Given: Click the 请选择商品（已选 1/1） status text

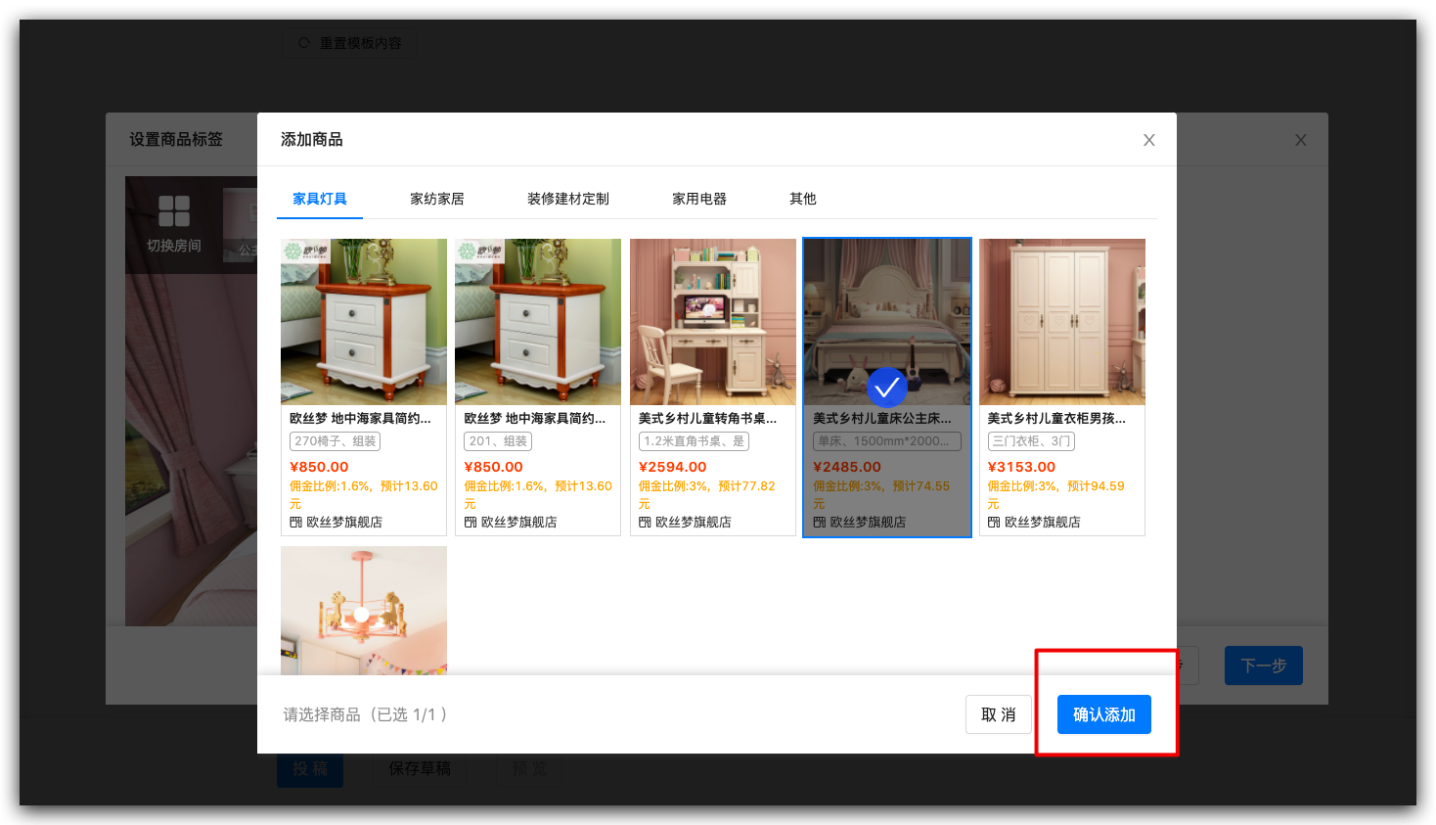Looking at the screenshot, I should pyautogui.click(x=366, y=715).
